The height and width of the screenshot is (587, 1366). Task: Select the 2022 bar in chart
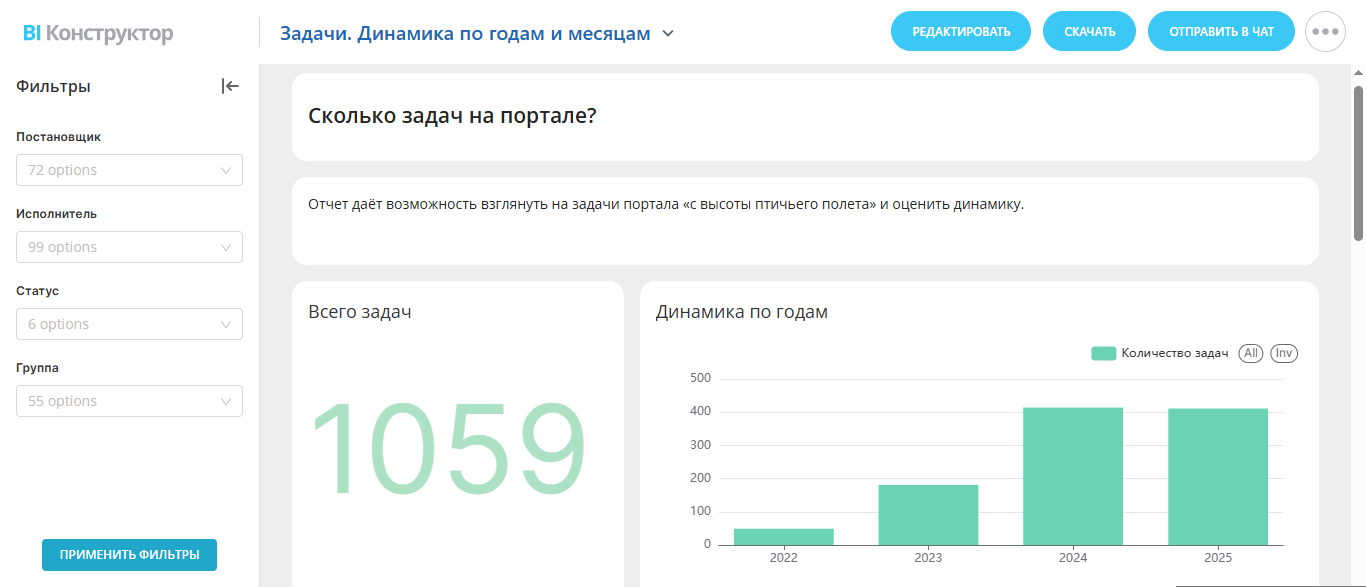(x=783, y=537)
